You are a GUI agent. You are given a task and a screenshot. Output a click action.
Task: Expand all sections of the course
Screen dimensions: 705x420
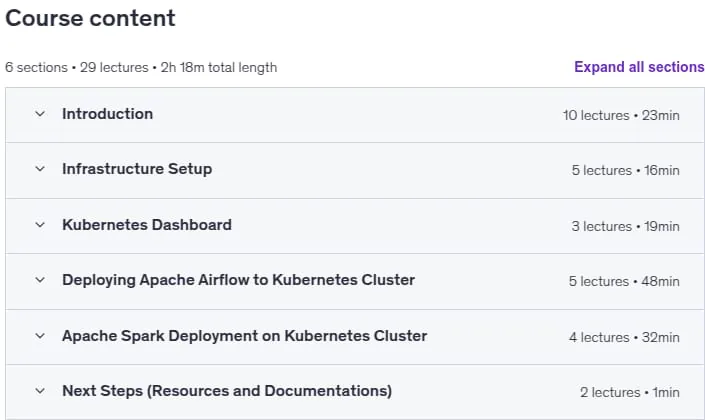click(x=639, y=67)
